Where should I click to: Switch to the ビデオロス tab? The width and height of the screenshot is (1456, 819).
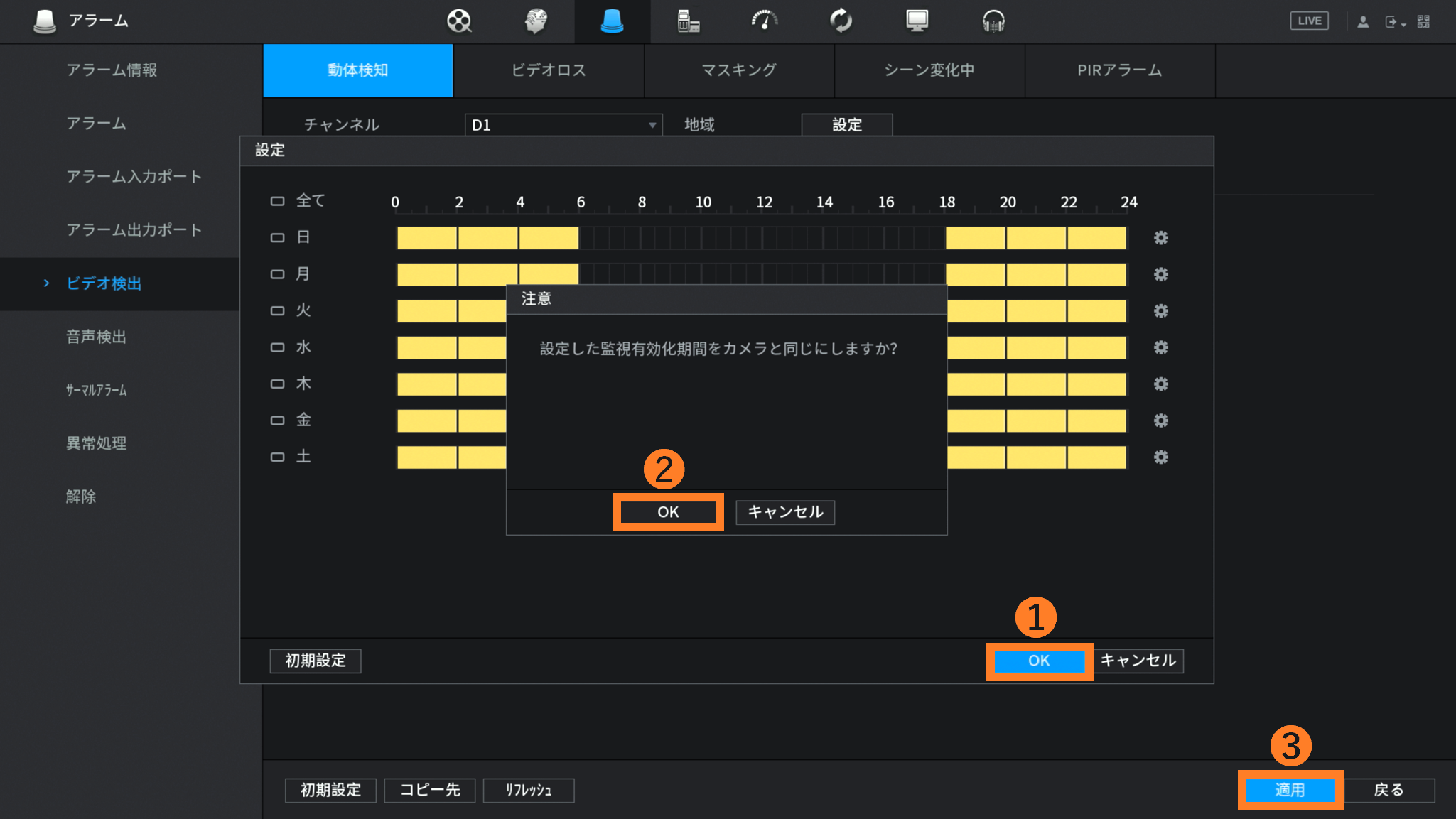tap(549, 70)
